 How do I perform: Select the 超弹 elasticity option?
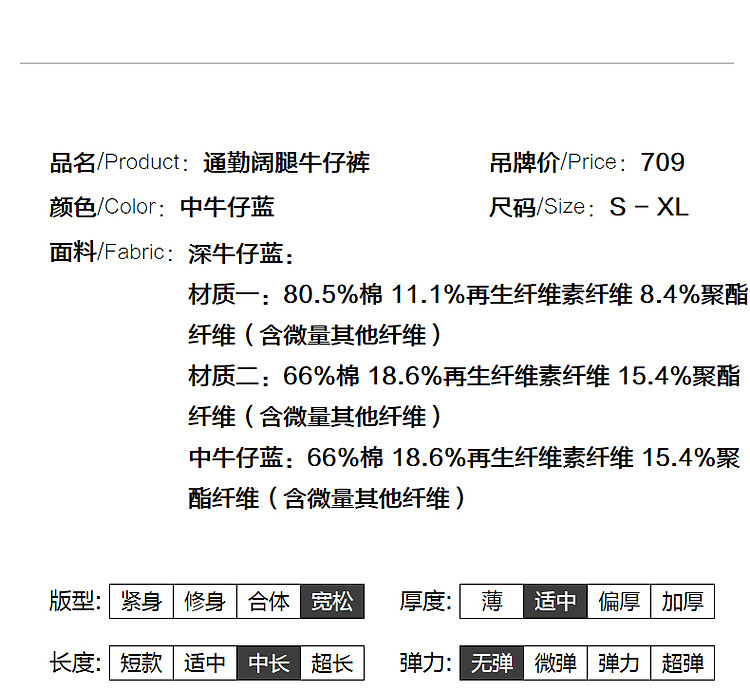[682, 662]
